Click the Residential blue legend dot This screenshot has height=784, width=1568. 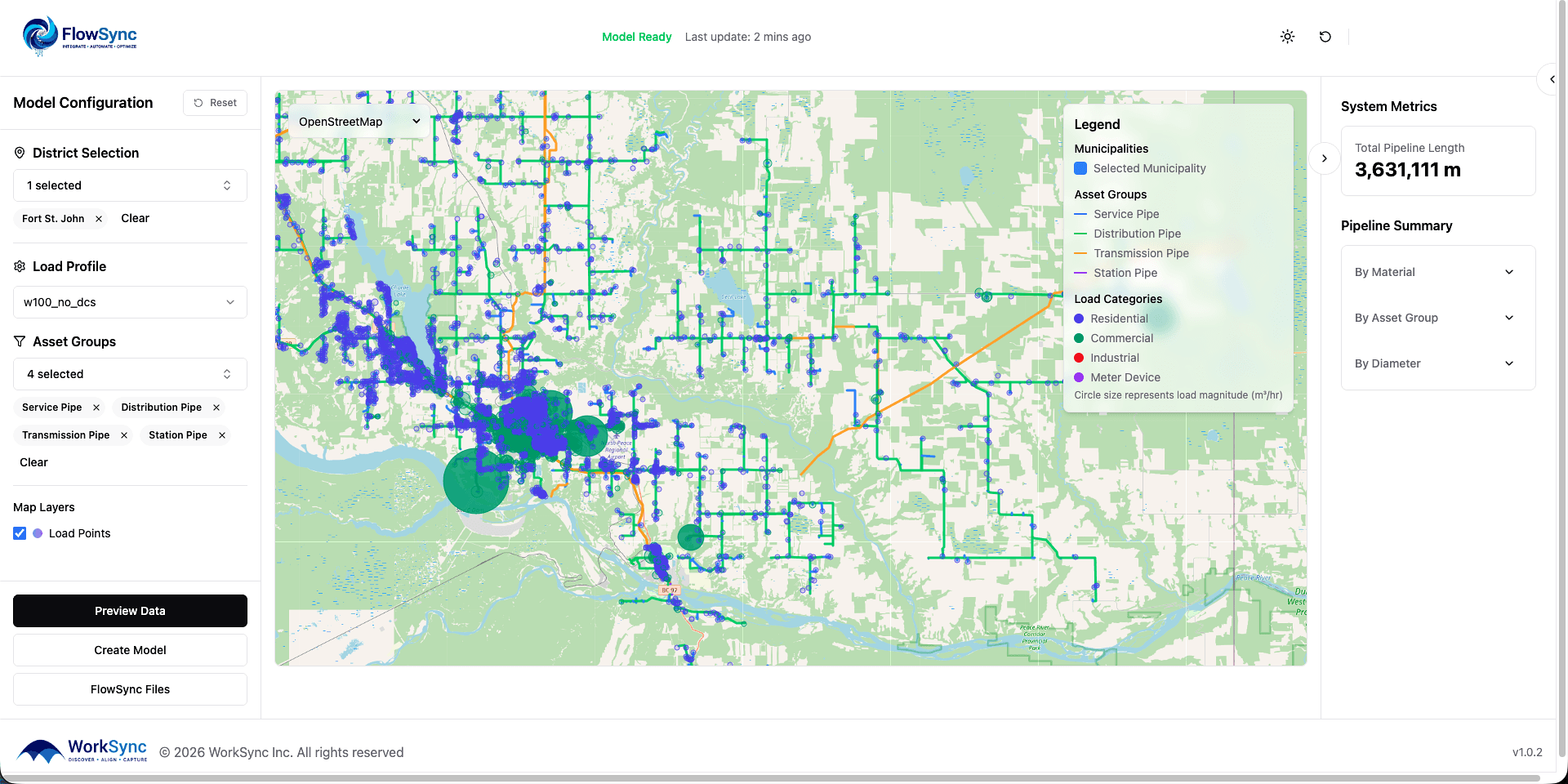click(x=1079, y=318)
